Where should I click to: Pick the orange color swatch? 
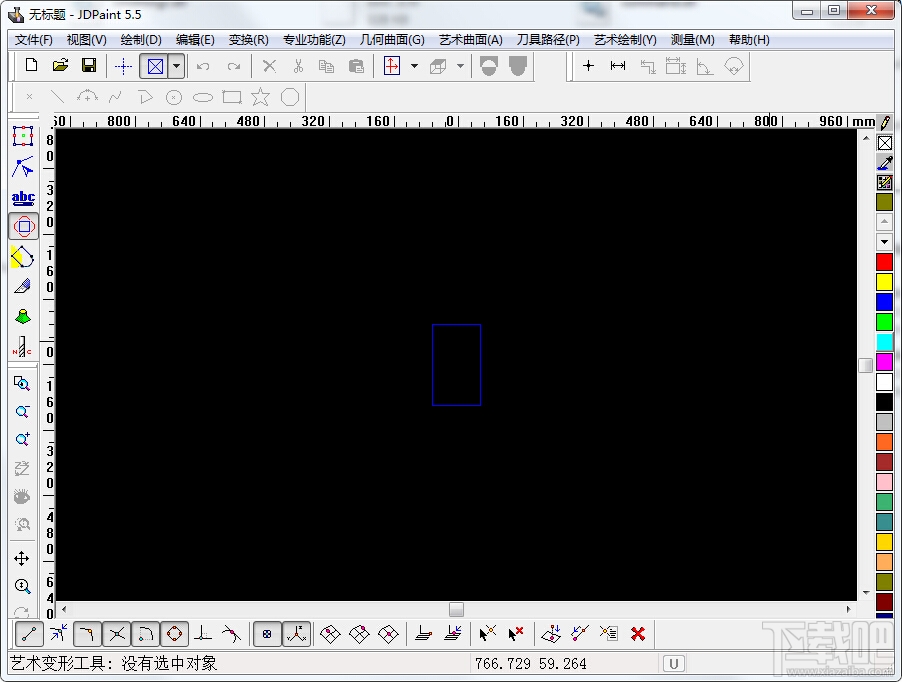click(x=884, y=442)
